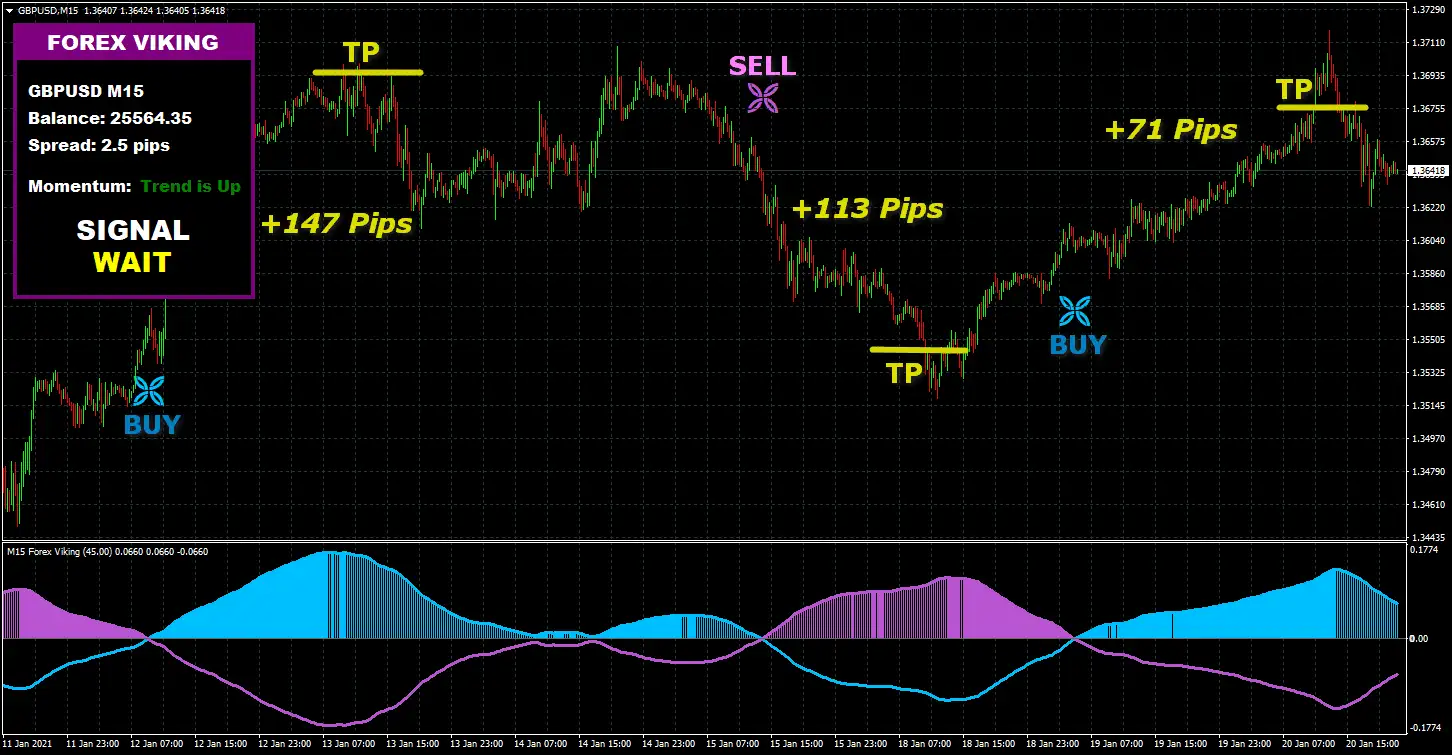The height and width of the screenshot is (755, 1452).
Task: Select the yellow TP line near 13 Jan
Action: (x=368, y=73)
